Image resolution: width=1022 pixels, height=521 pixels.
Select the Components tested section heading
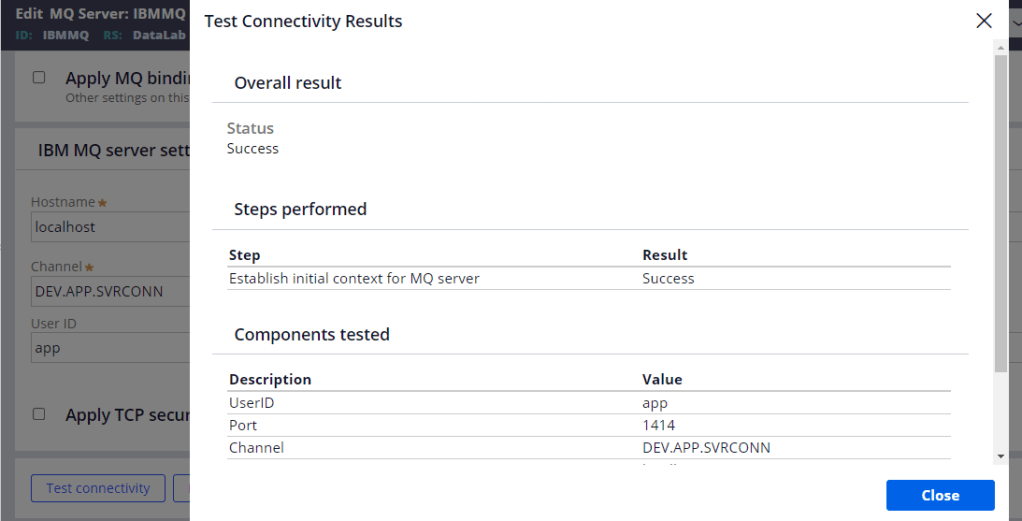(312, 334)
